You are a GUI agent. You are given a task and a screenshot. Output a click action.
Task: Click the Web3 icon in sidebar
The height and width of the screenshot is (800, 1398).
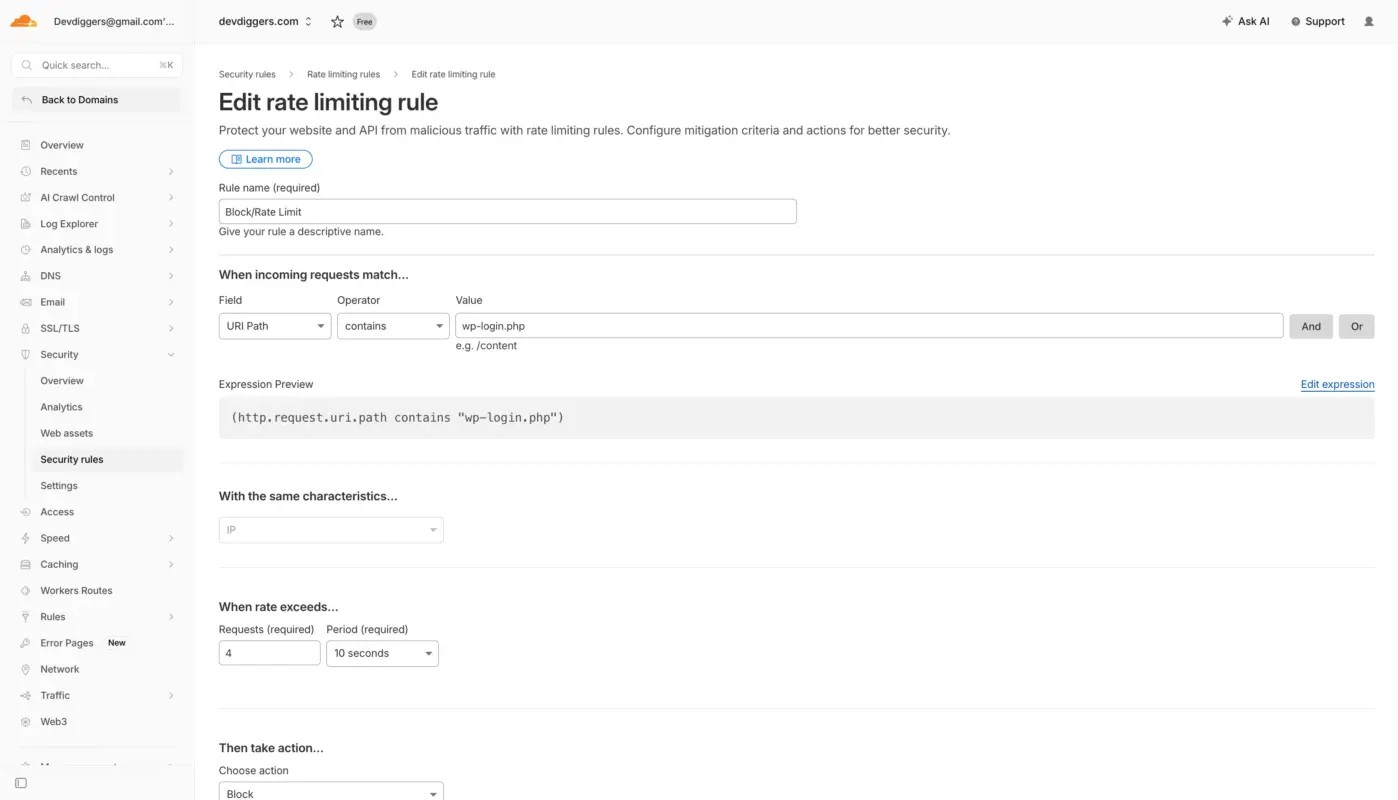tap(26, 721)
